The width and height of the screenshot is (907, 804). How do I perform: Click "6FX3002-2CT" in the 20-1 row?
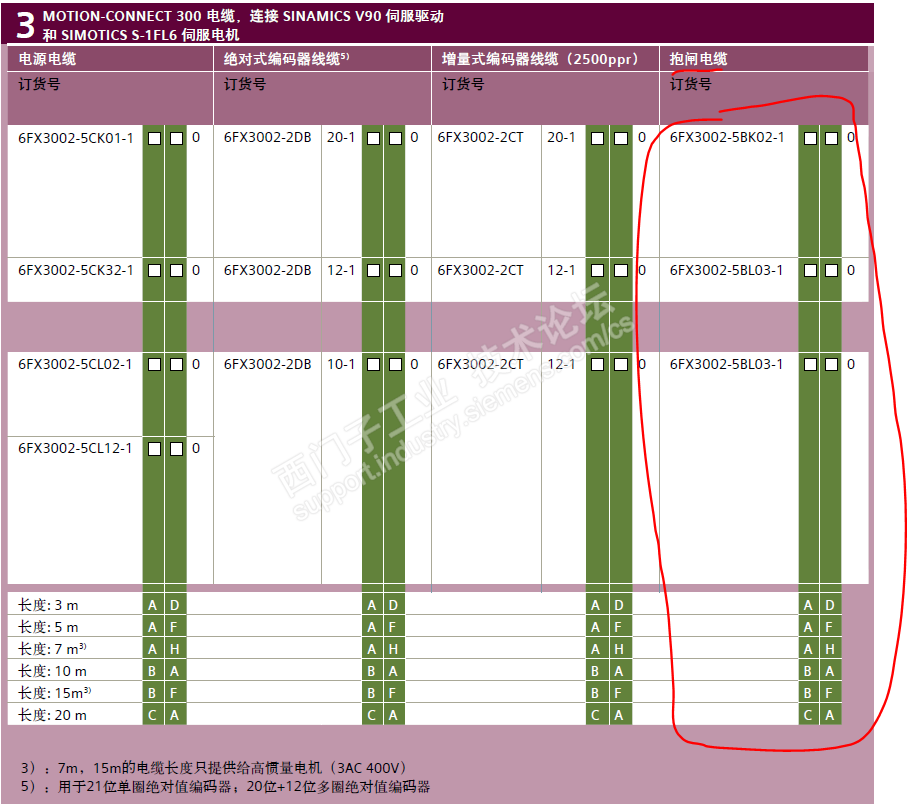pyautogui.click(x=480, y=138)
